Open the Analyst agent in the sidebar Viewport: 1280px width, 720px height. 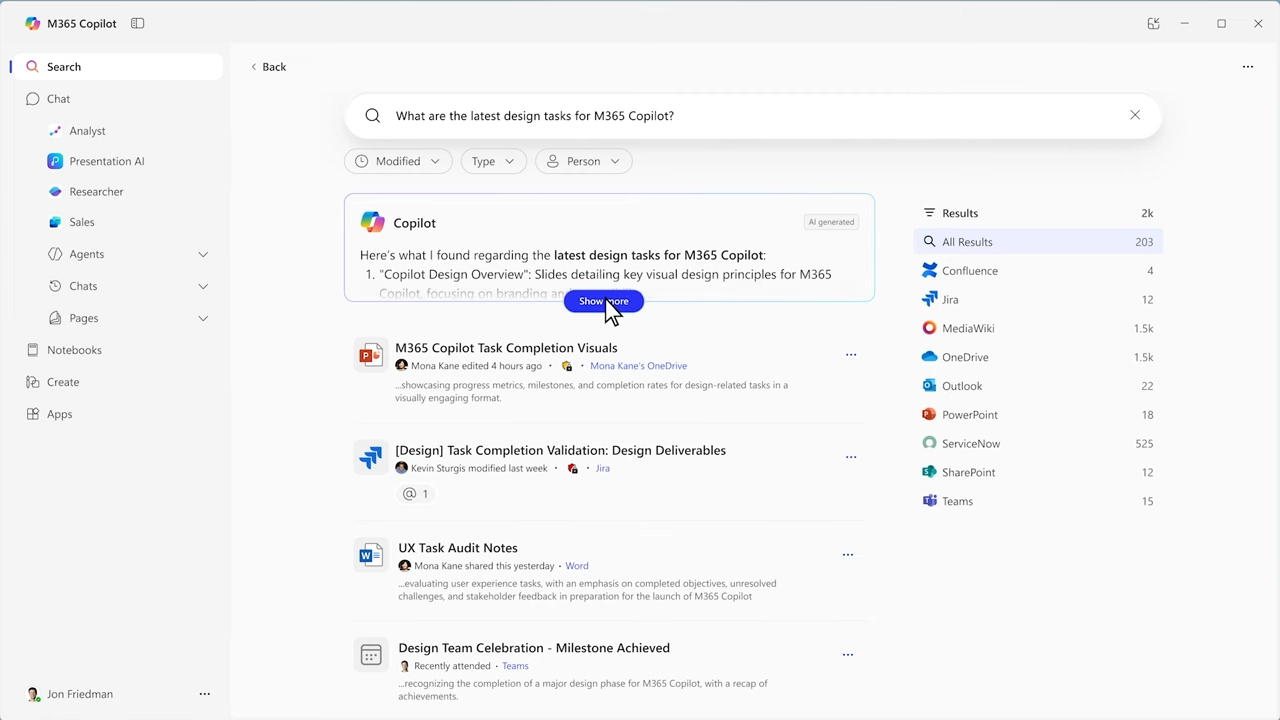pyautogui.click(x=87, y=130)
